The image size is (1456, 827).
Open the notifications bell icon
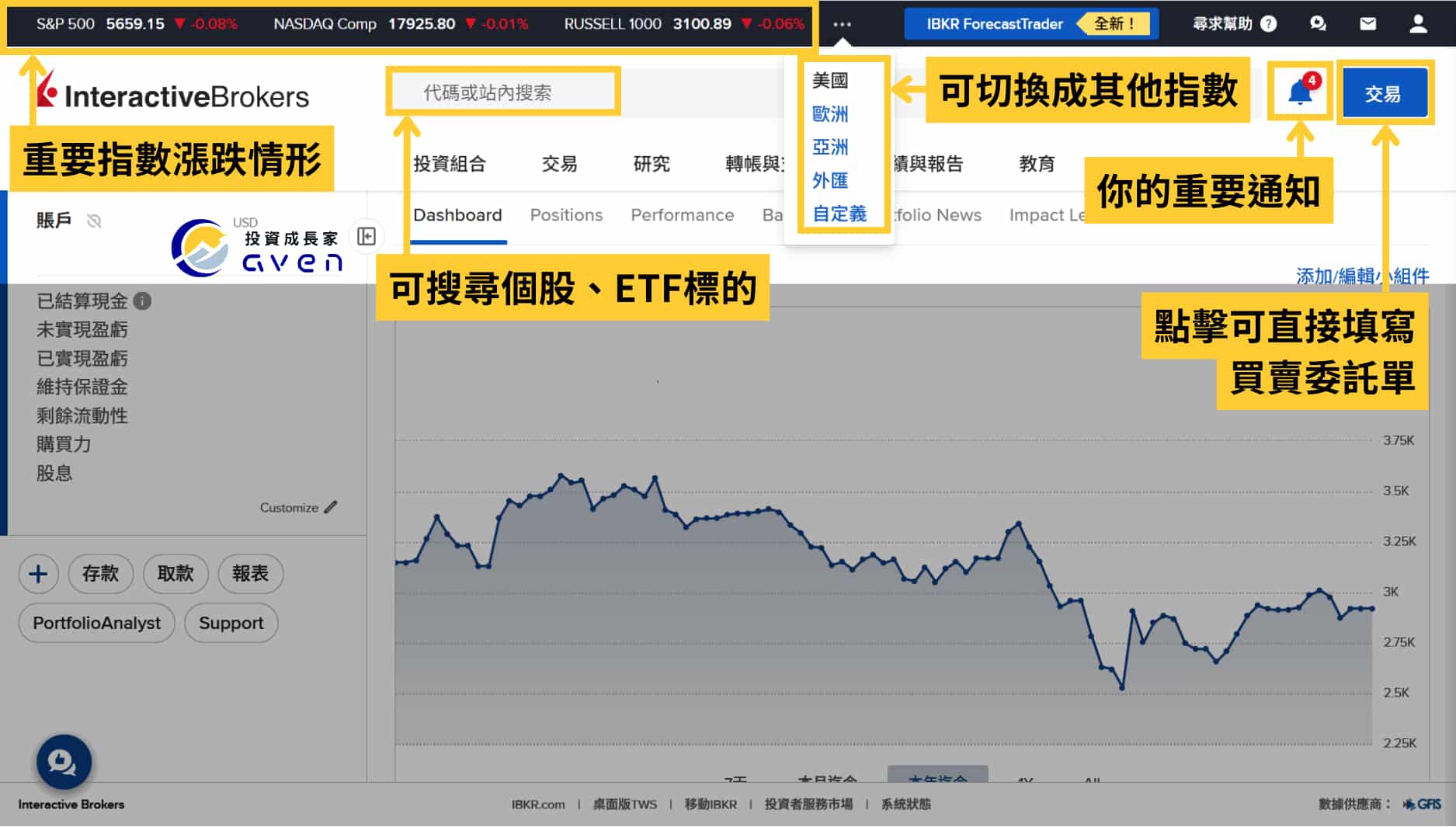[x=1300, y=92]
